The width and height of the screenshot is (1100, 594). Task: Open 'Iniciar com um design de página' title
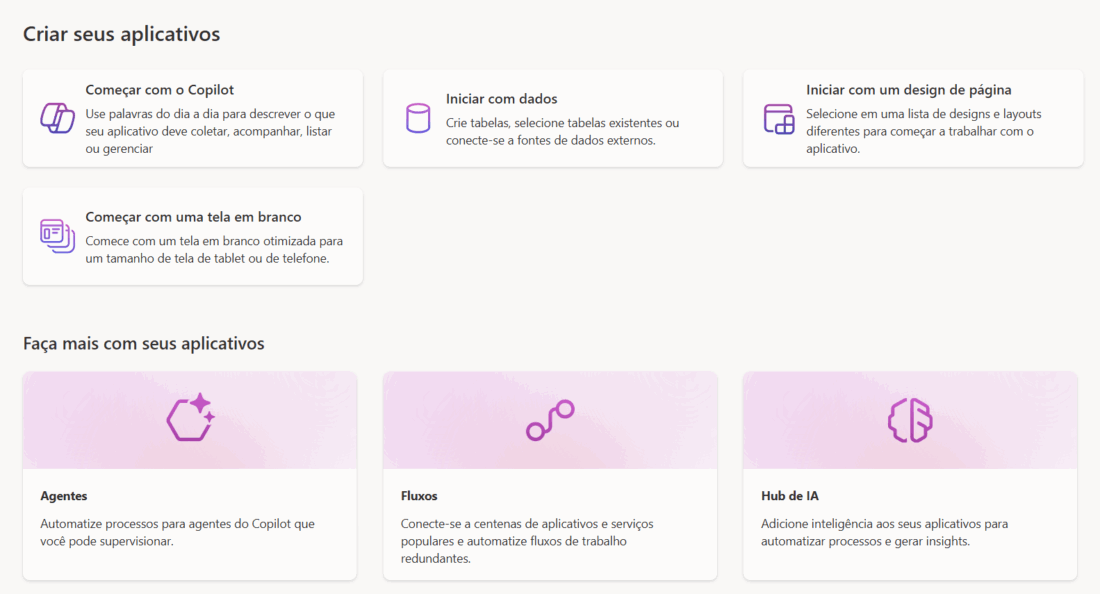click(908, 90)
